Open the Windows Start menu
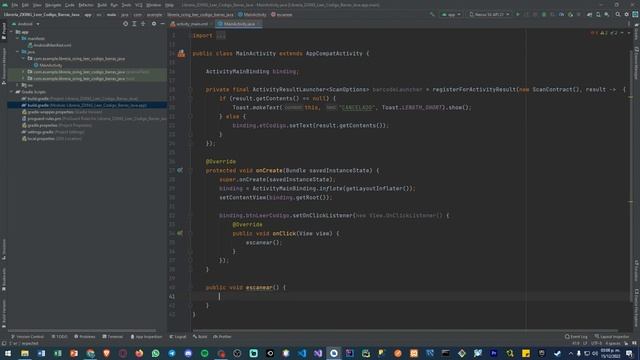This screenshot has width=640, height=360. (x=8, y=353)
